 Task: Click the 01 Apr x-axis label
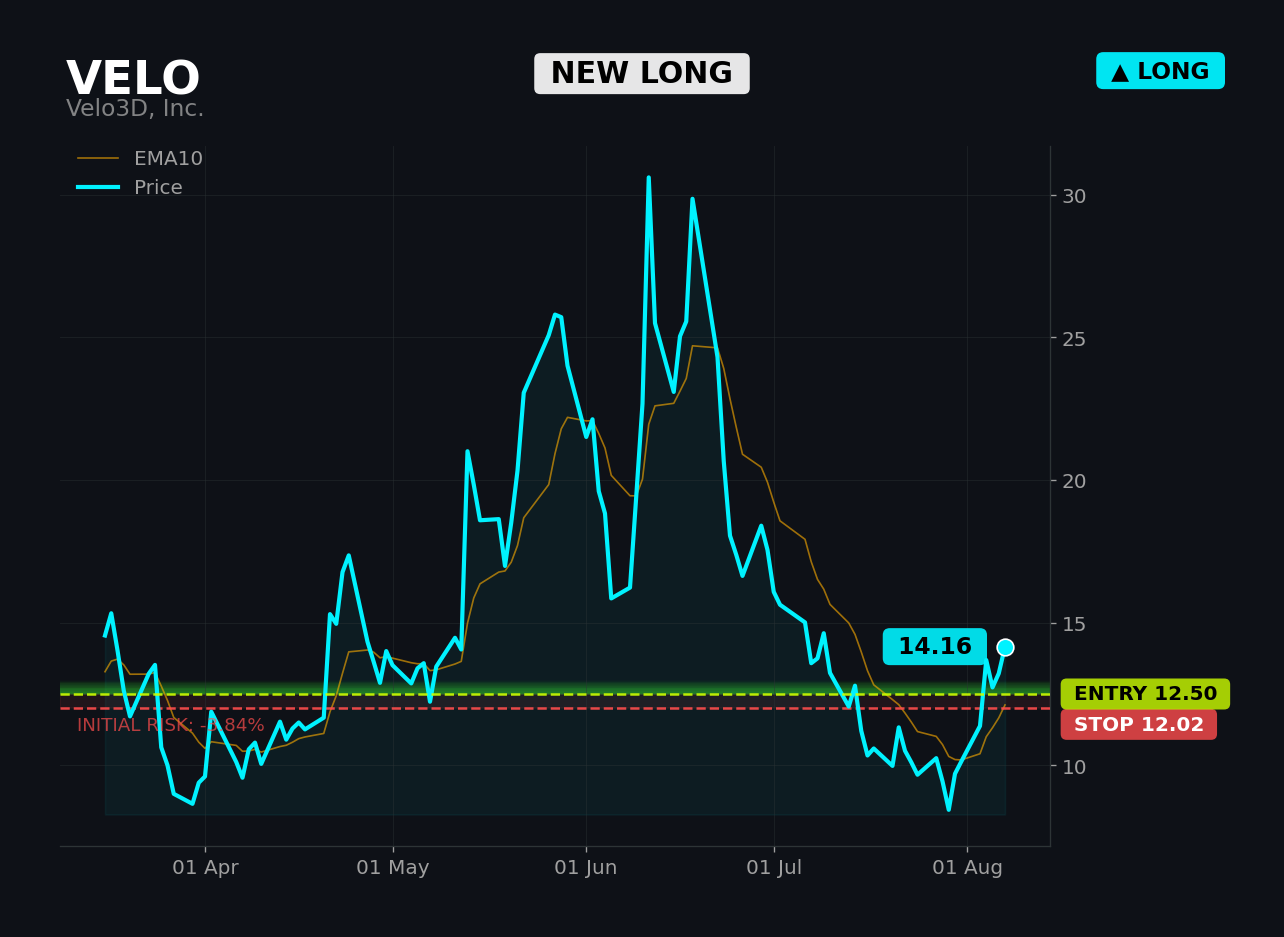point(205,868)
